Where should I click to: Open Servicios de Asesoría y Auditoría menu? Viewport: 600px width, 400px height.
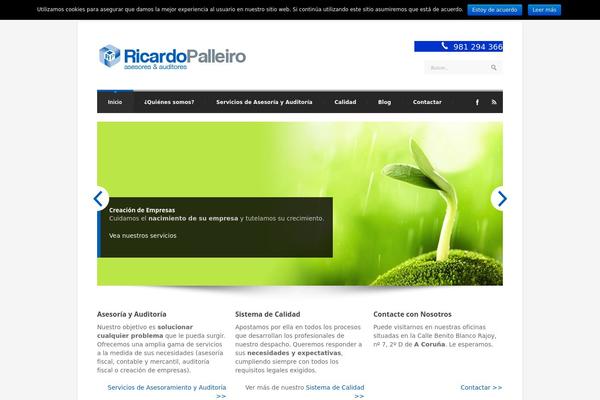(x=264, y=102)
